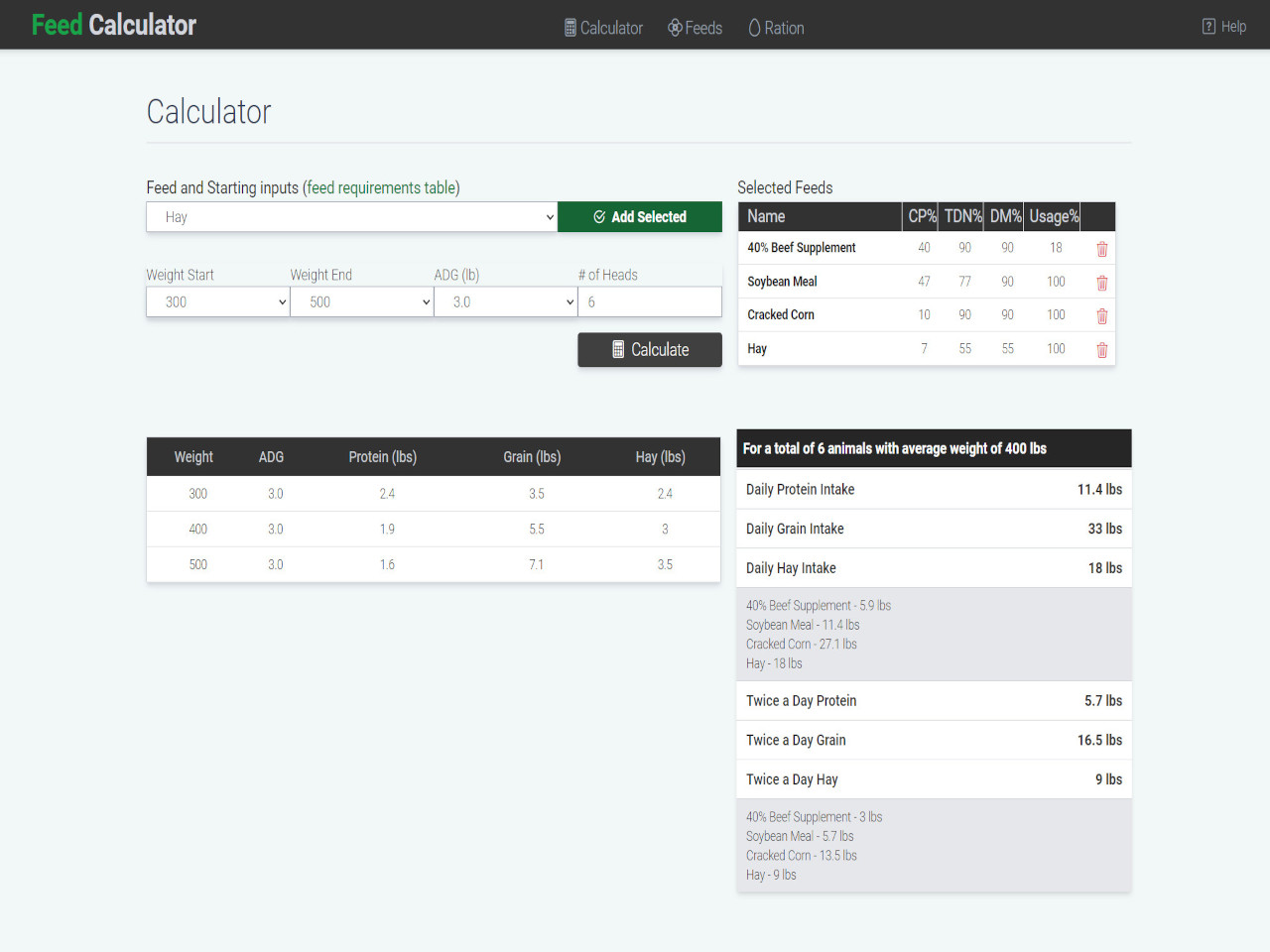Delete 40% Beef Supplement with its trash icon
The width and height of the screenshot is (1270, 952).
pyautogui.click(x=1101, y=250)
